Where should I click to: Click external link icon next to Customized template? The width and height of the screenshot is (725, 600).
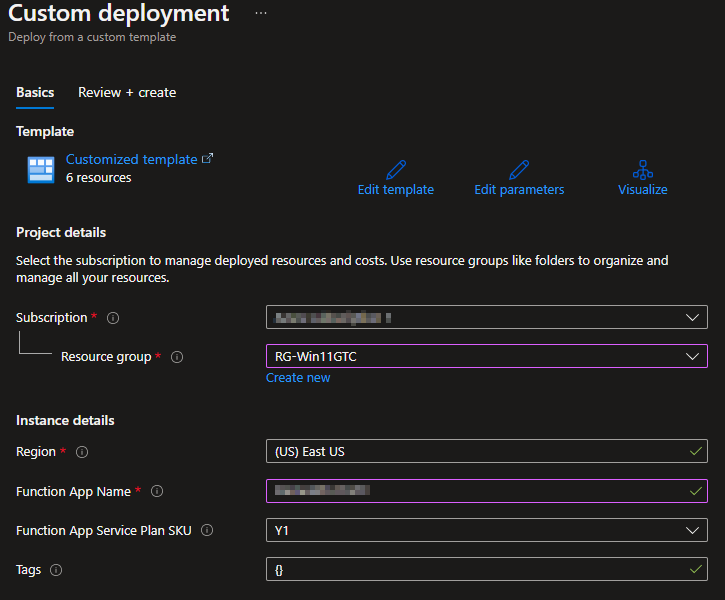pyautogui.click(x=208, y=159)
